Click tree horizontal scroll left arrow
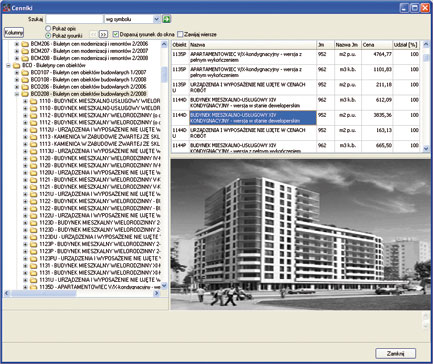 click(7, 293)
